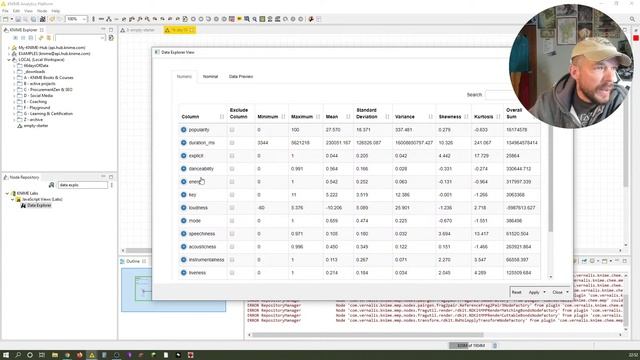This screenshot has width=640, height=360.
Task: Click the Reset button
Action: click(x=516, y=292)
